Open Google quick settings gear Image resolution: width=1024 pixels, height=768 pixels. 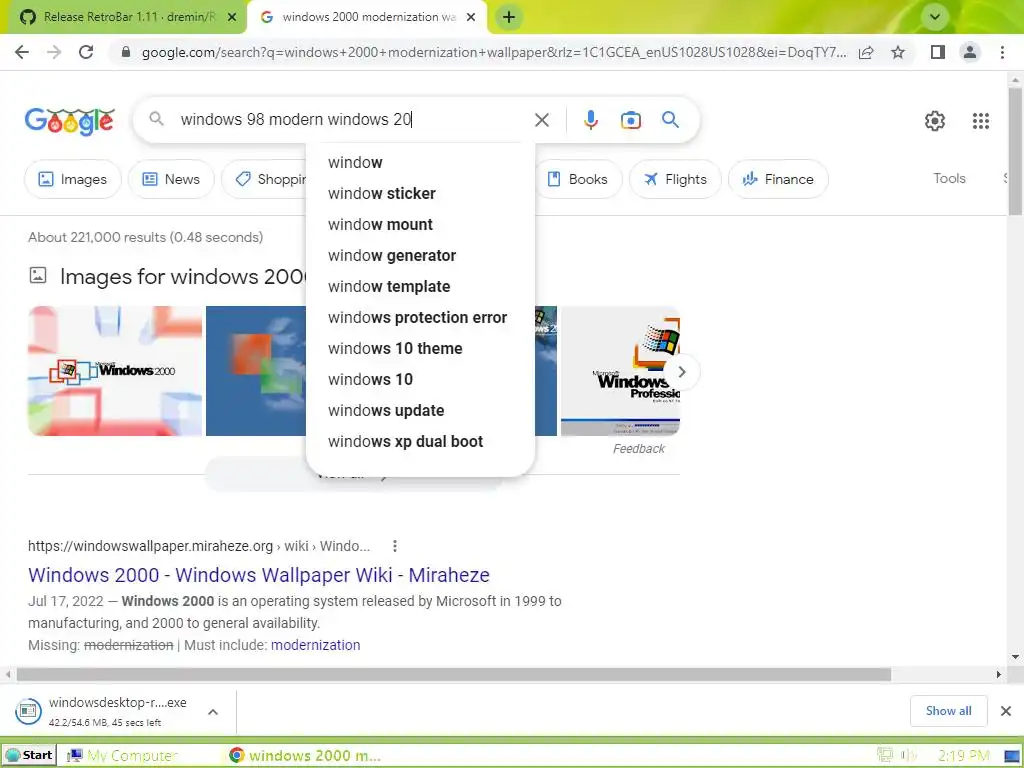click(x=935, y=121)
